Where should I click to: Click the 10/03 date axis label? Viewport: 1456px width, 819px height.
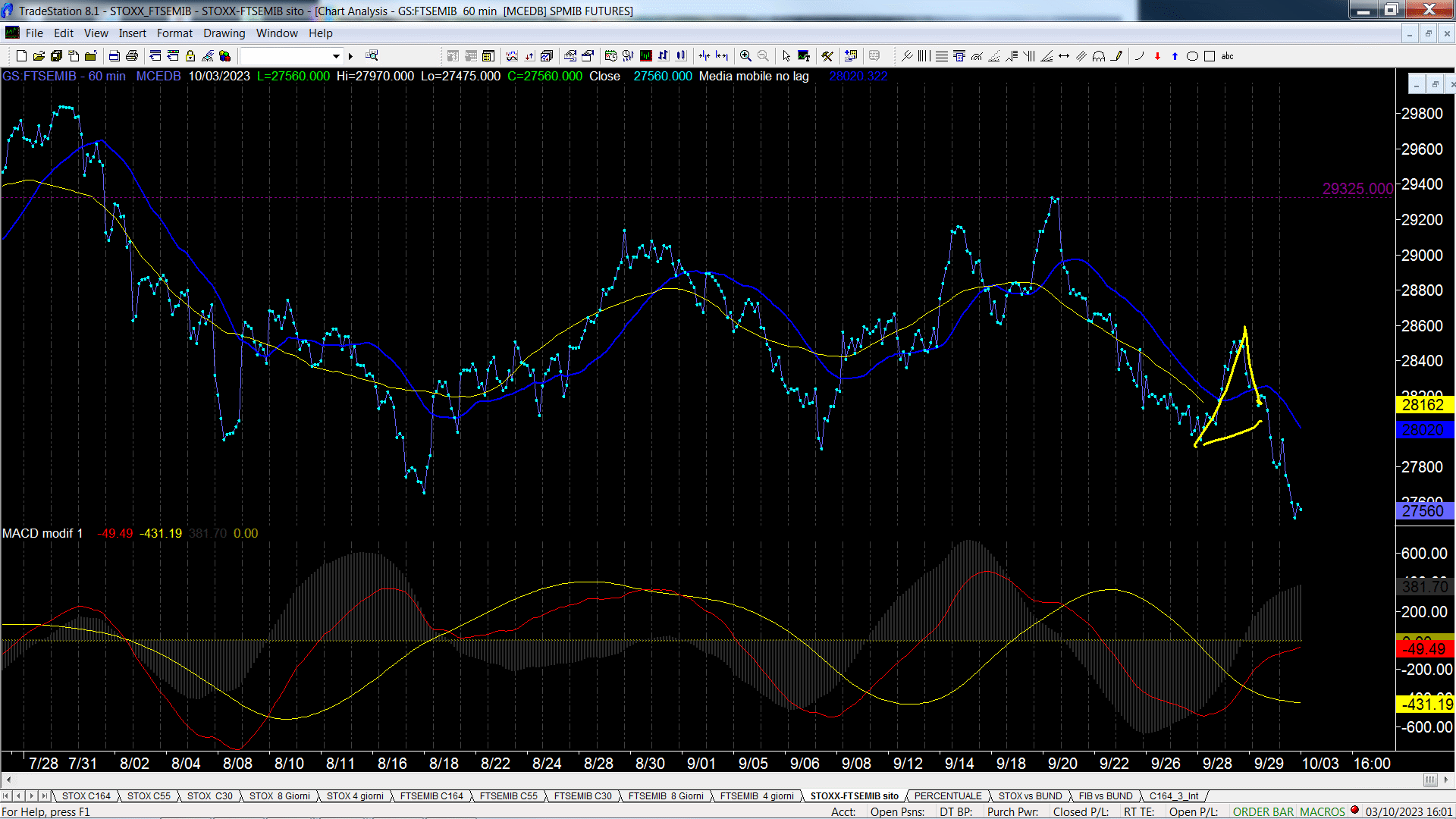[1320, 763]
